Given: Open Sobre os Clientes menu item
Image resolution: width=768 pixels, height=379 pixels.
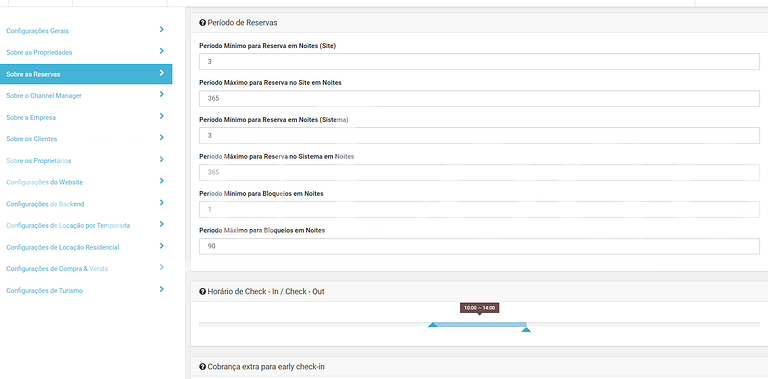Looking at the screenshot, I should click(86, 139).
